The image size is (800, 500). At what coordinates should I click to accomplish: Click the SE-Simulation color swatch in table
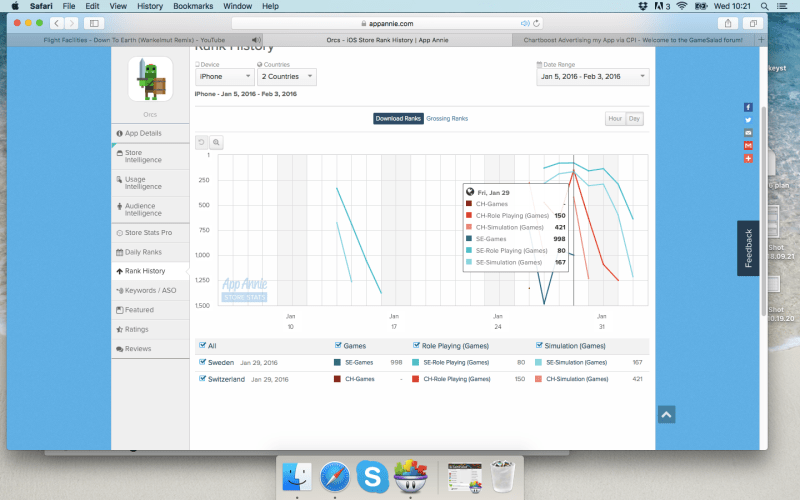(538, 362)
